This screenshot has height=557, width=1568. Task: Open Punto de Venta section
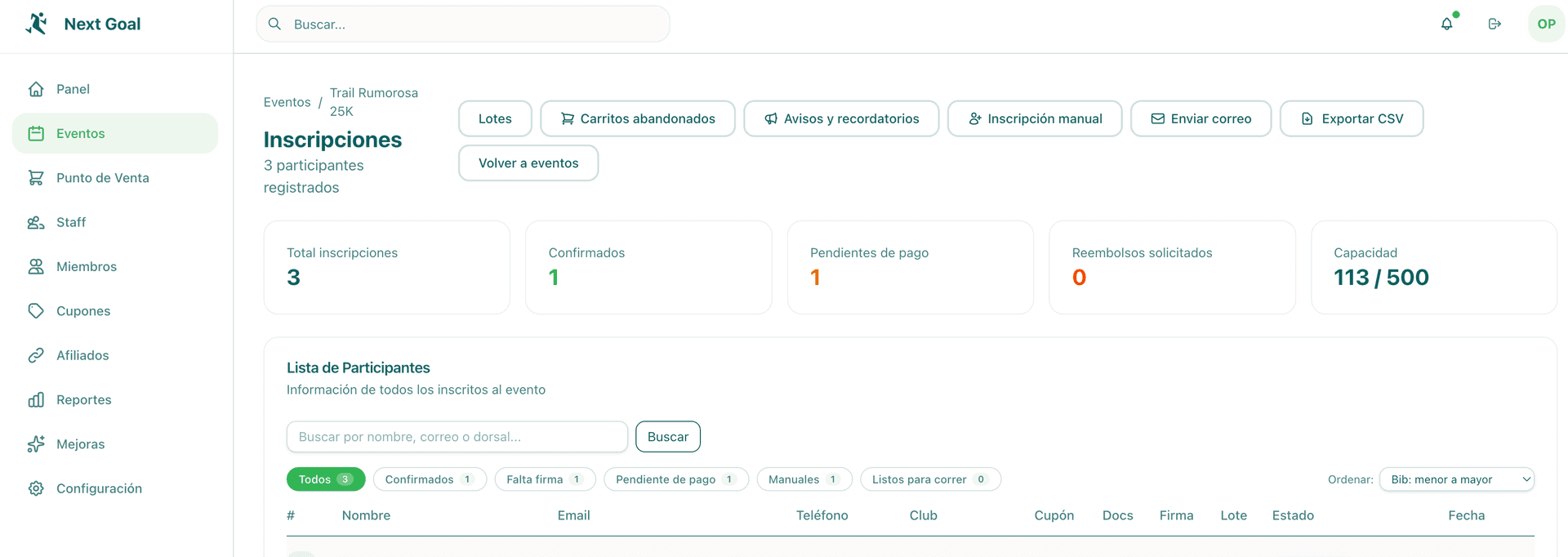pyautogui.click(x=115, y=177)
